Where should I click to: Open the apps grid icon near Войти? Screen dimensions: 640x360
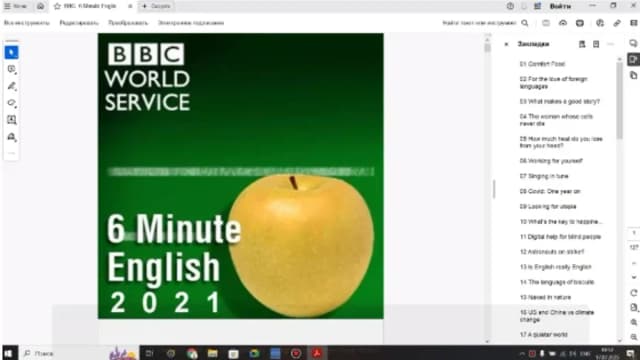point(538,6)
